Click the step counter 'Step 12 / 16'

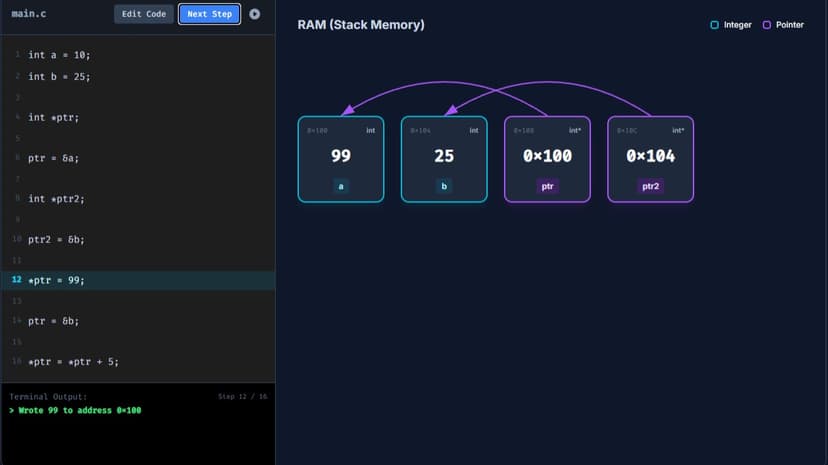click(242, 396)
